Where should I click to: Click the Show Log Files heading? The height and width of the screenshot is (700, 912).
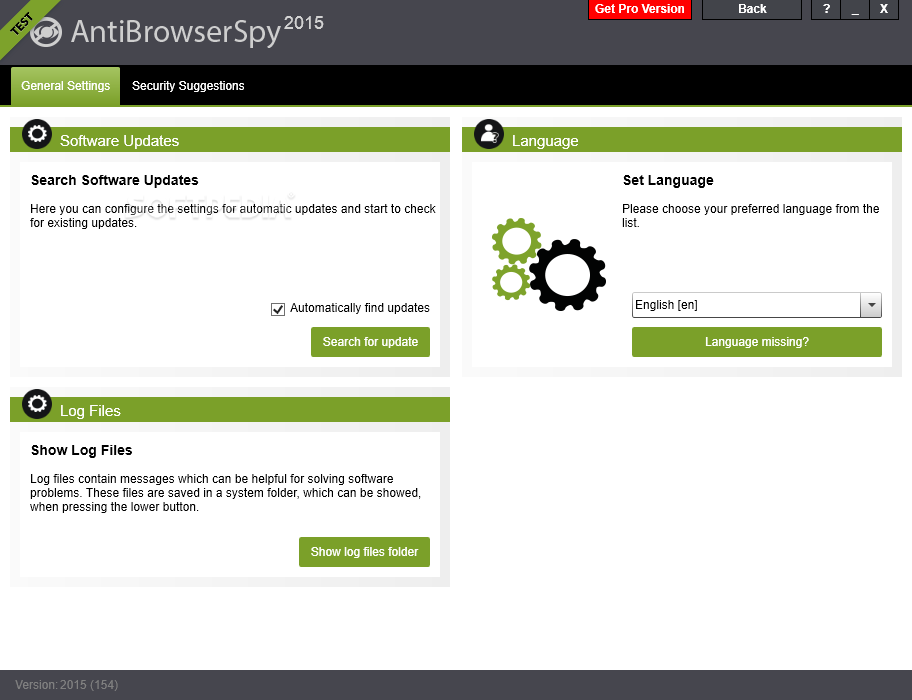81,450
